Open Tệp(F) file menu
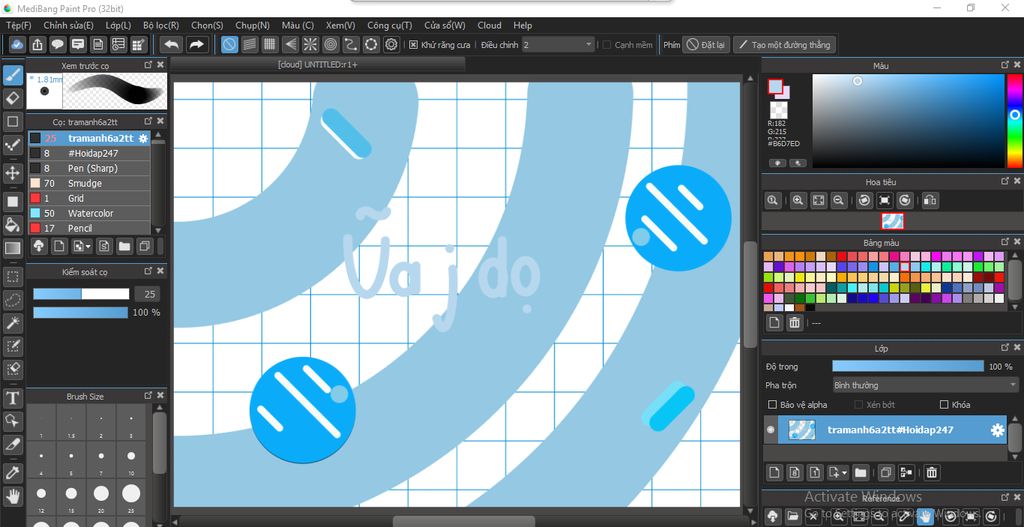Viewport: 1024px width, 527px height. (19, 25)
